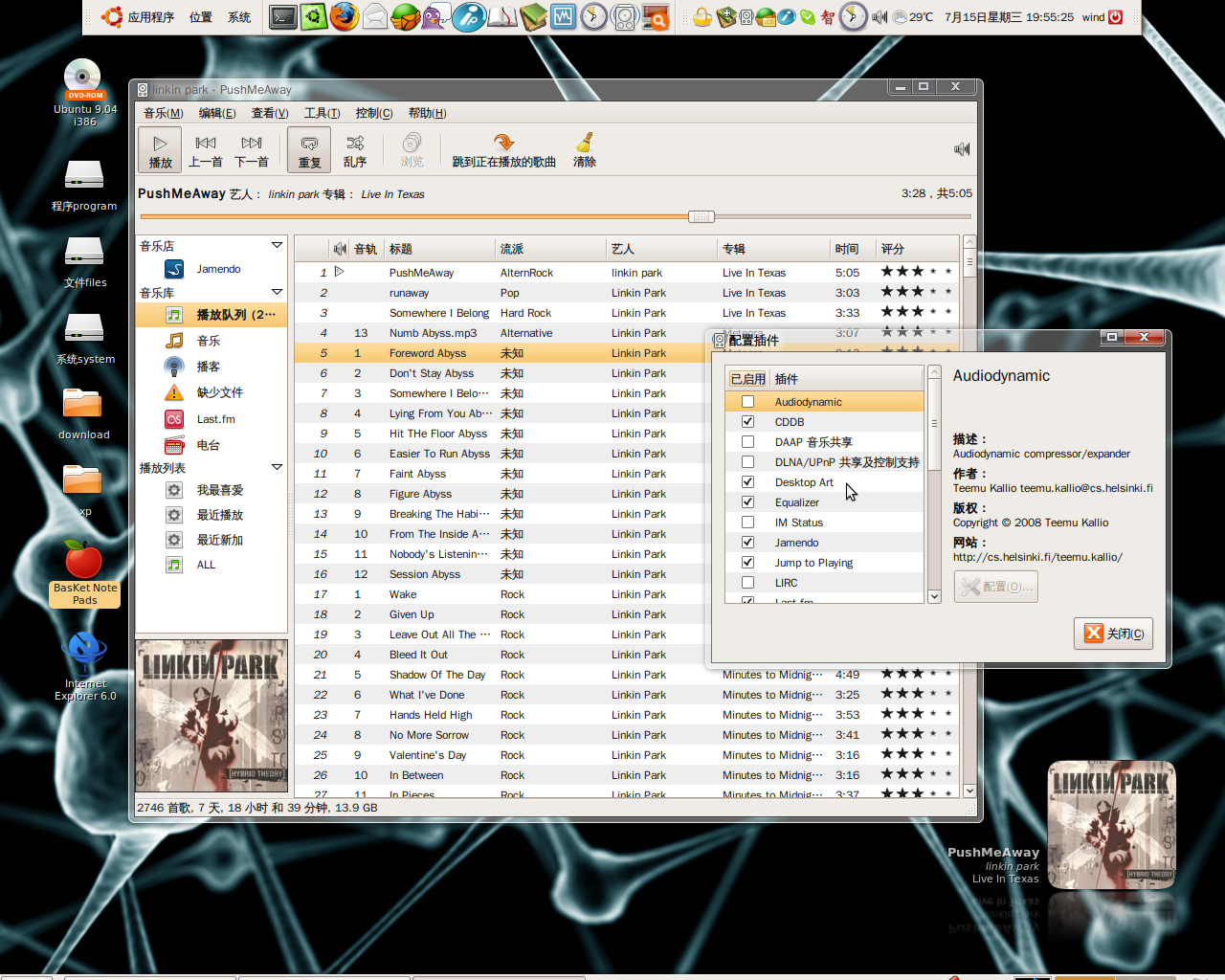The image size is (1225, 980).
Task: Jump to the currently playing song
Action: click(503, 150)
